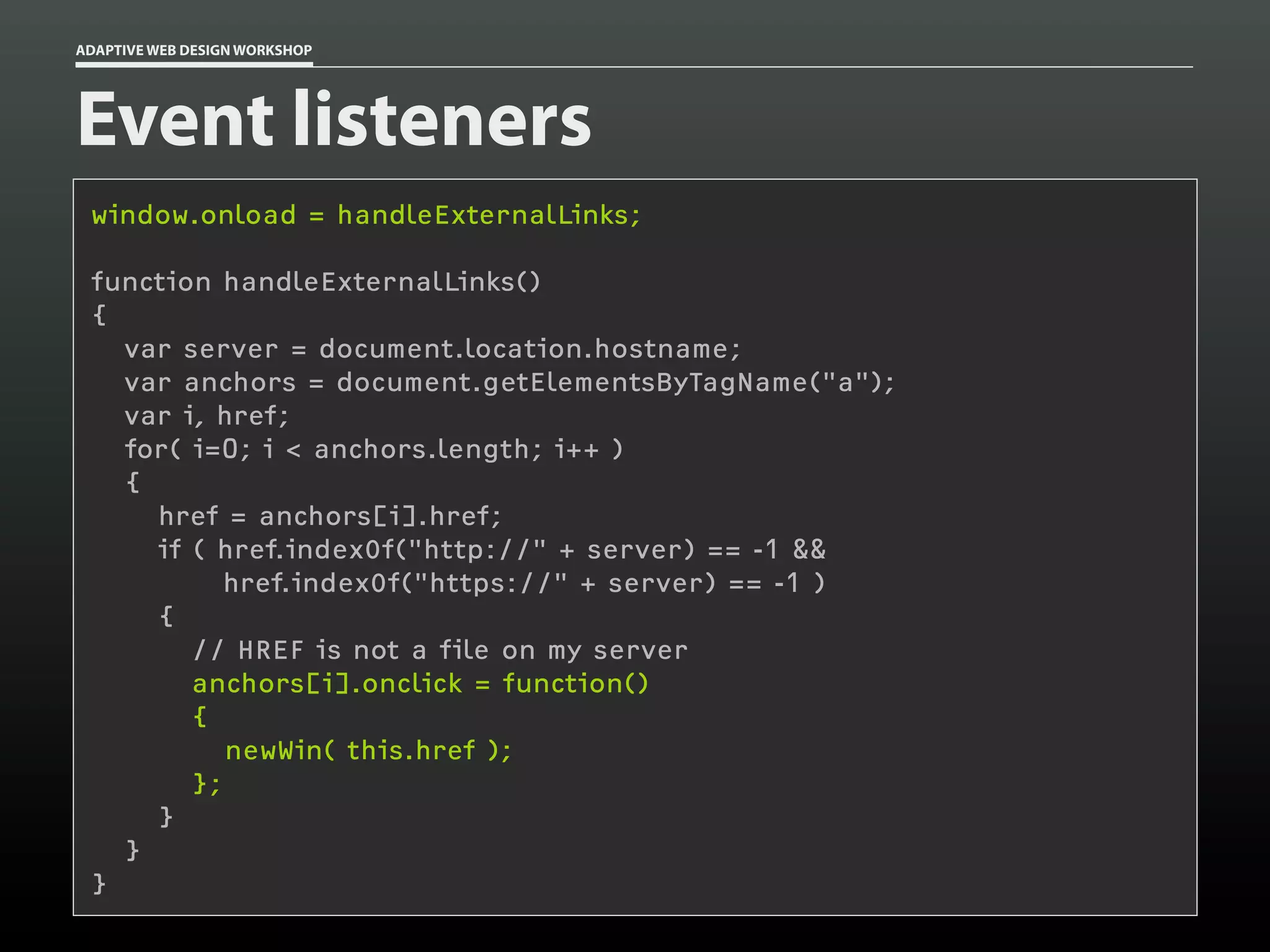
Task: Click the 'Event listeners' slide title
Action: click(x=334, y=118)
